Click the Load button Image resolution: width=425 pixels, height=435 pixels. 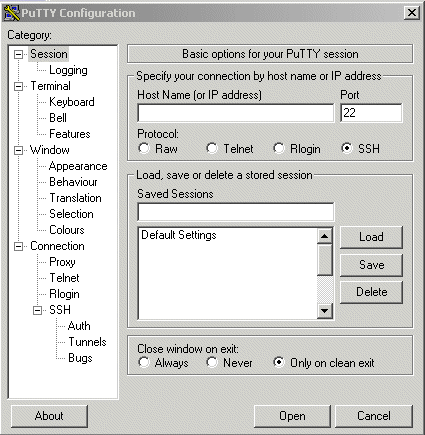[371, 237]
